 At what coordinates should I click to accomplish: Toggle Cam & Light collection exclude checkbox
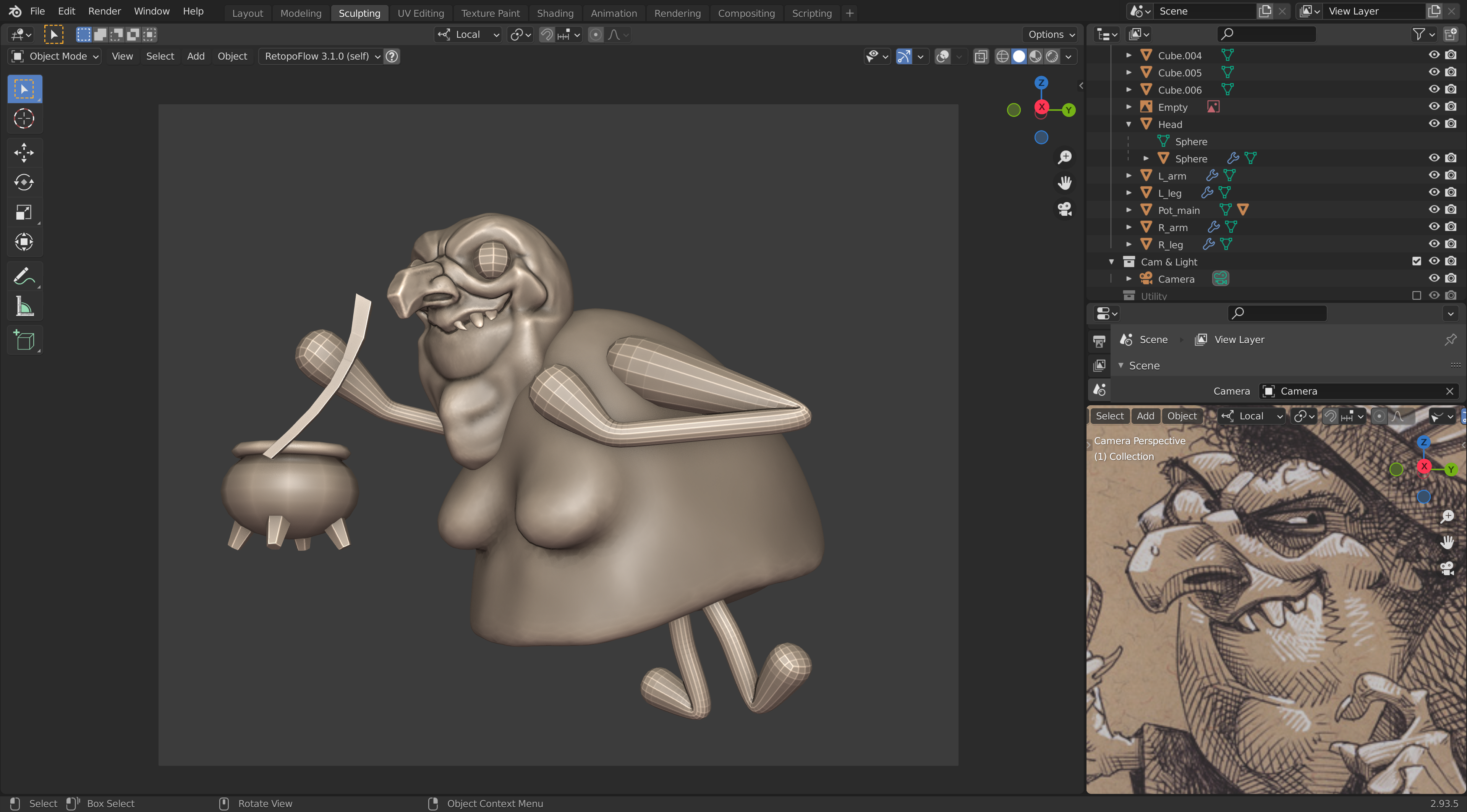tap(1416, 261)
